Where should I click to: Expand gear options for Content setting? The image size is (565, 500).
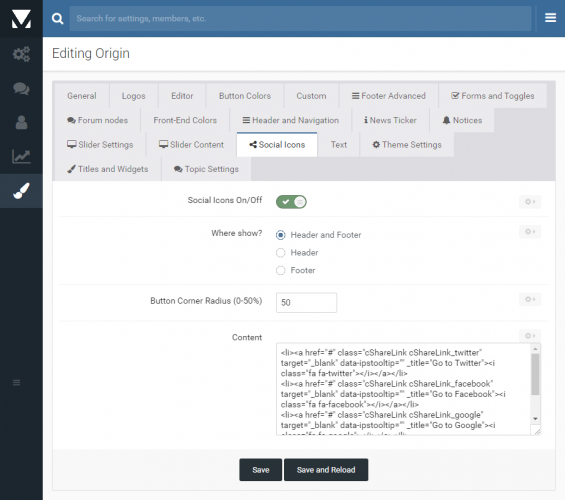pyautogui.click(x=530, y=336)
